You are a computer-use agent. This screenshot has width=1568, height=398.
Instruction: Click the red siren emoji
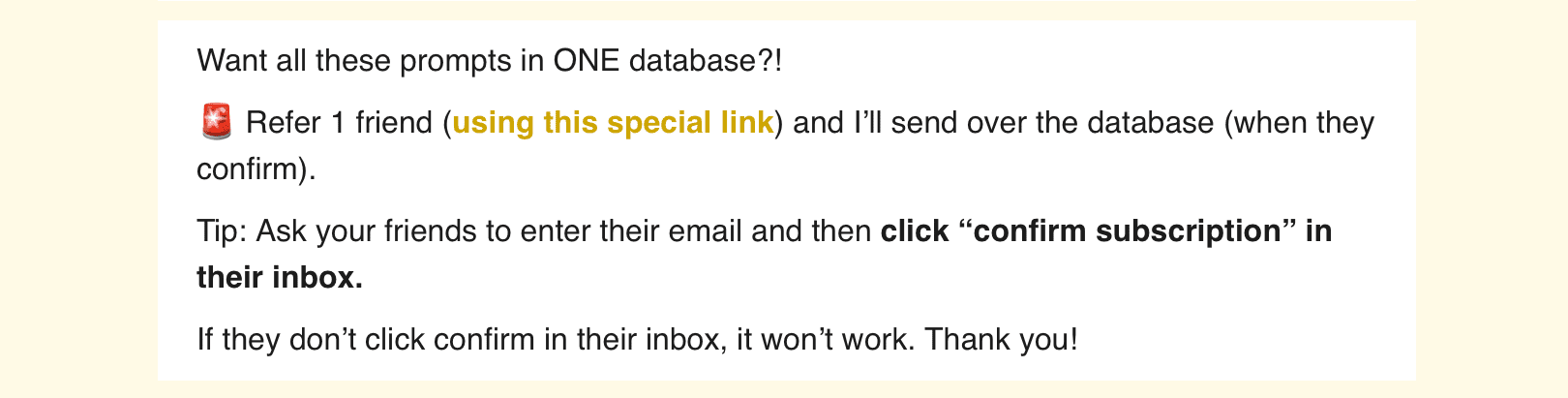click(x=215, y=122)
